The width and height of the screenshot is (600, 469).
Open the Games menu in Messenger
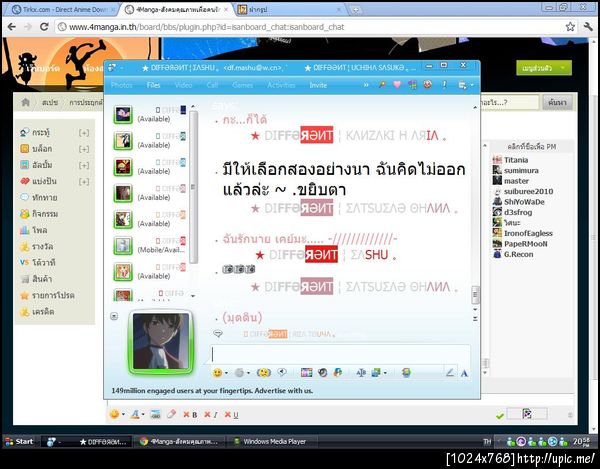(x=243, y=85)
